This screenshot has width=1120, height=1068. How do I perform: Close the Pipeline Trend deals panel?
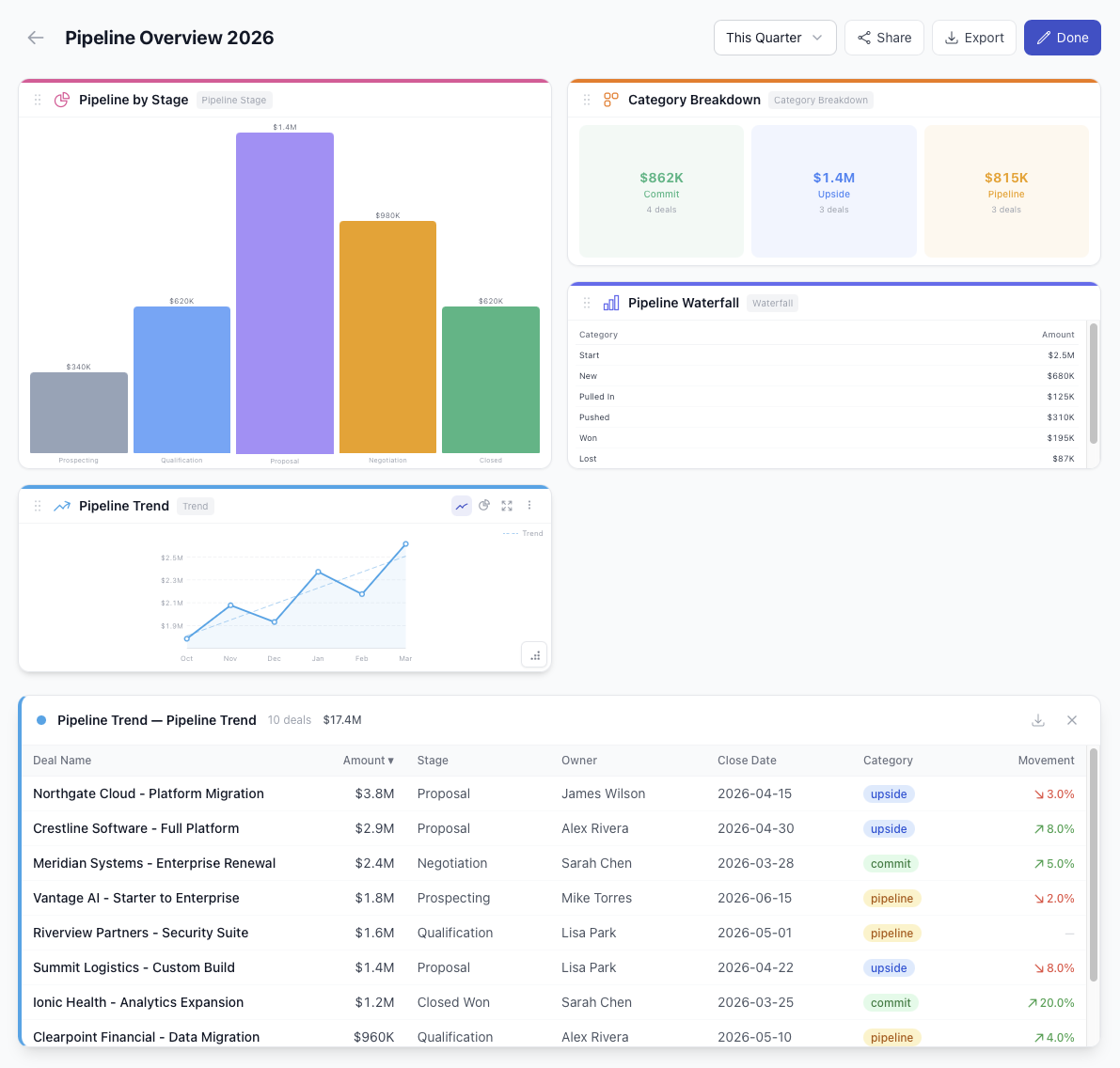pos(1071,720)
